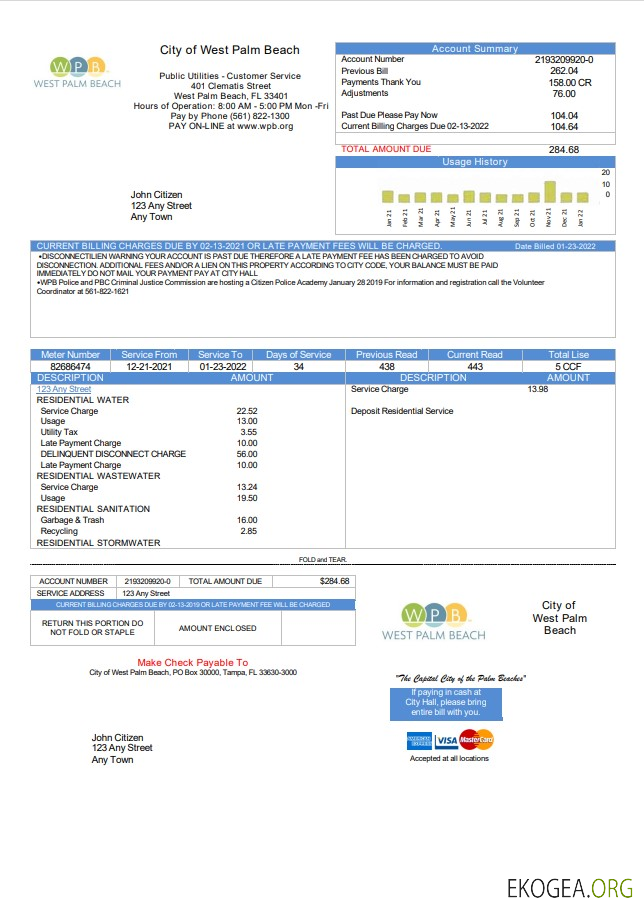Click the Garbage & Trash line
This screenshot has height=915, width=644.
pyautogui.click(x=72, y=520)
